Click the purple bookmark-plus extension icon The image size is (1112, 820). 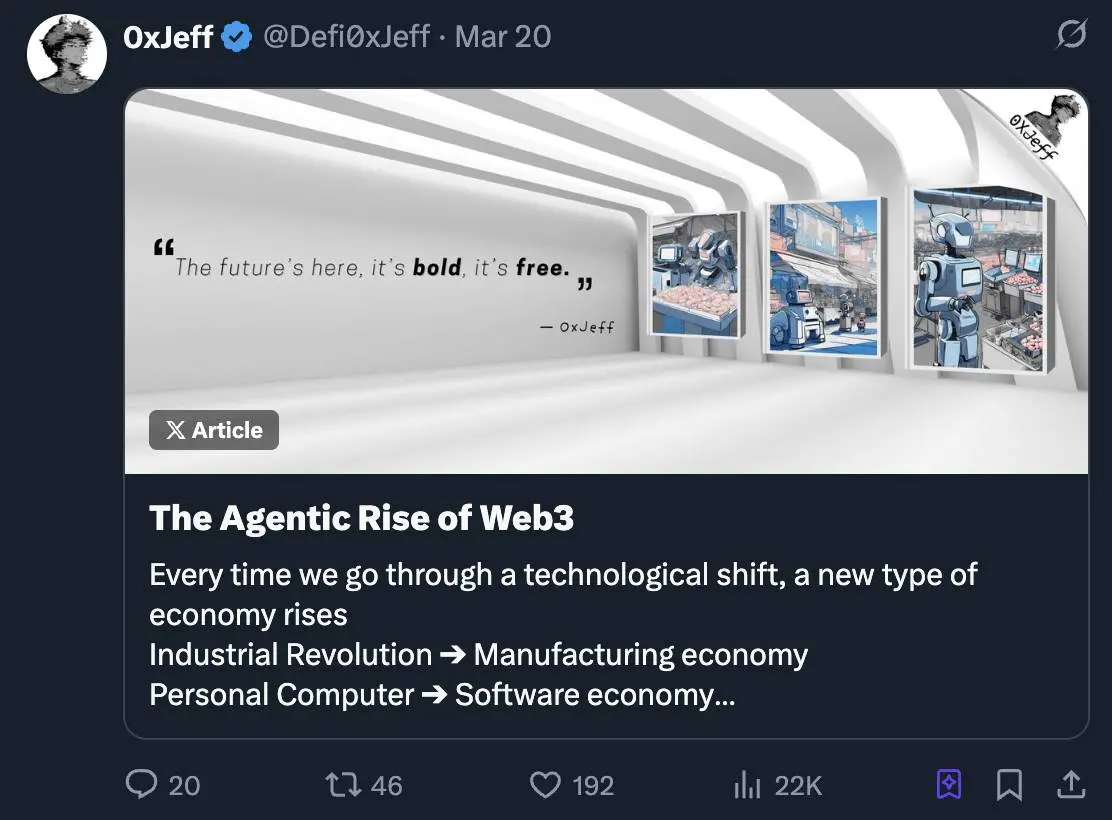[x=949, y=785]
